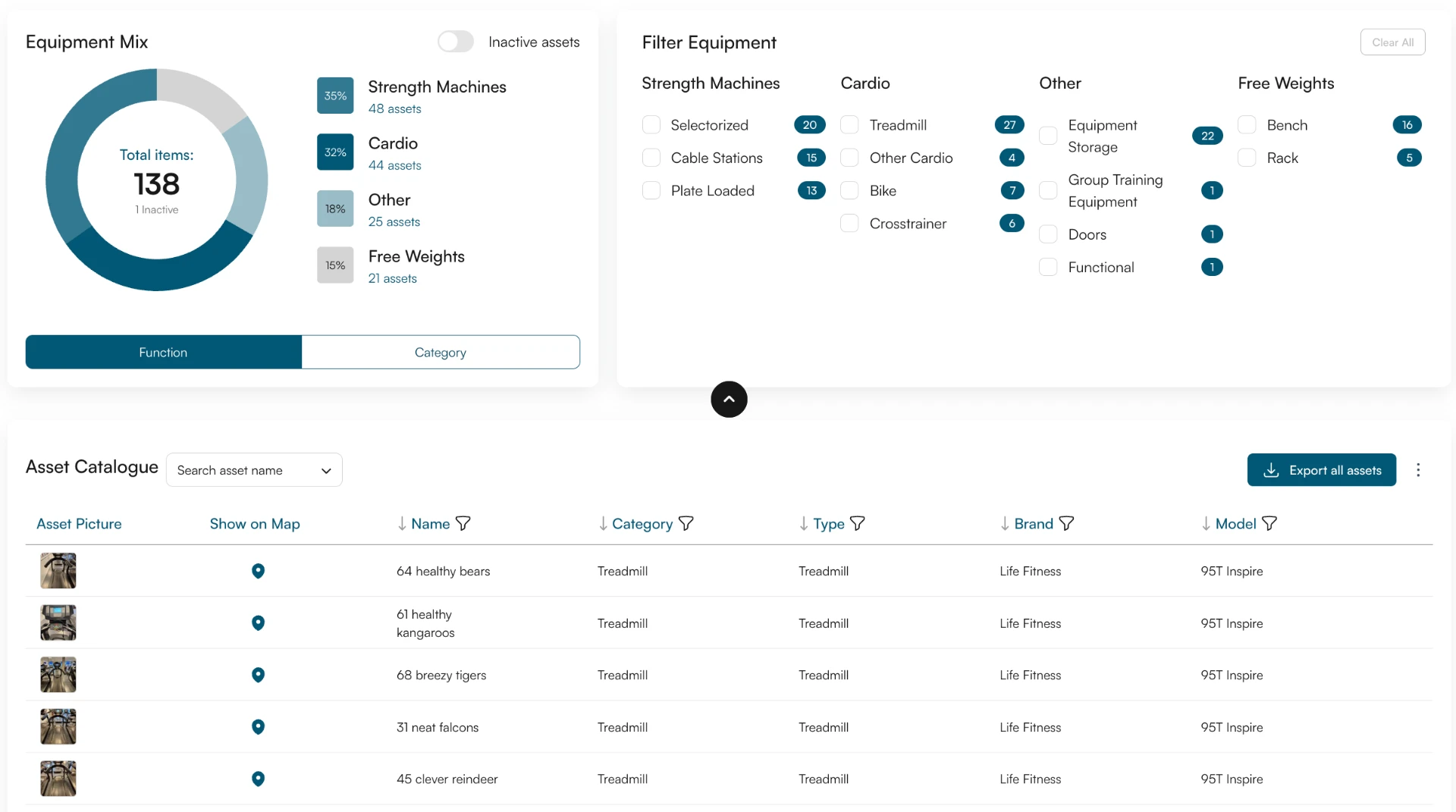Viewport: 1456px width, 812px height.
Task: Open the three-dot more options menu
Action: pos(1418,470)
